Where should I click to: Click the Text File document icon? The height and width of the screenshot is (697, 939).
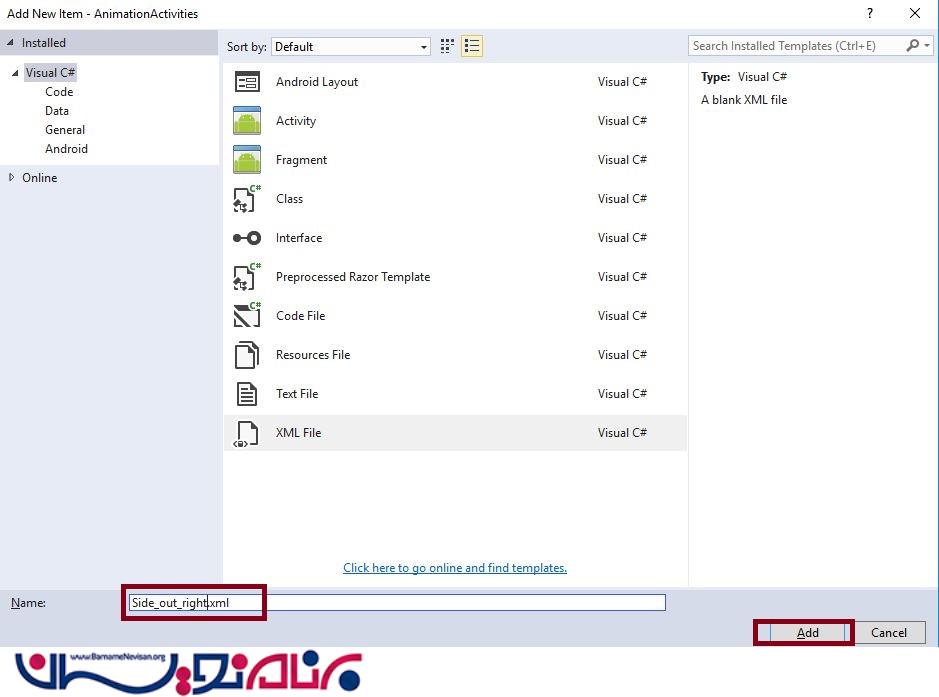tap(247, 394)
